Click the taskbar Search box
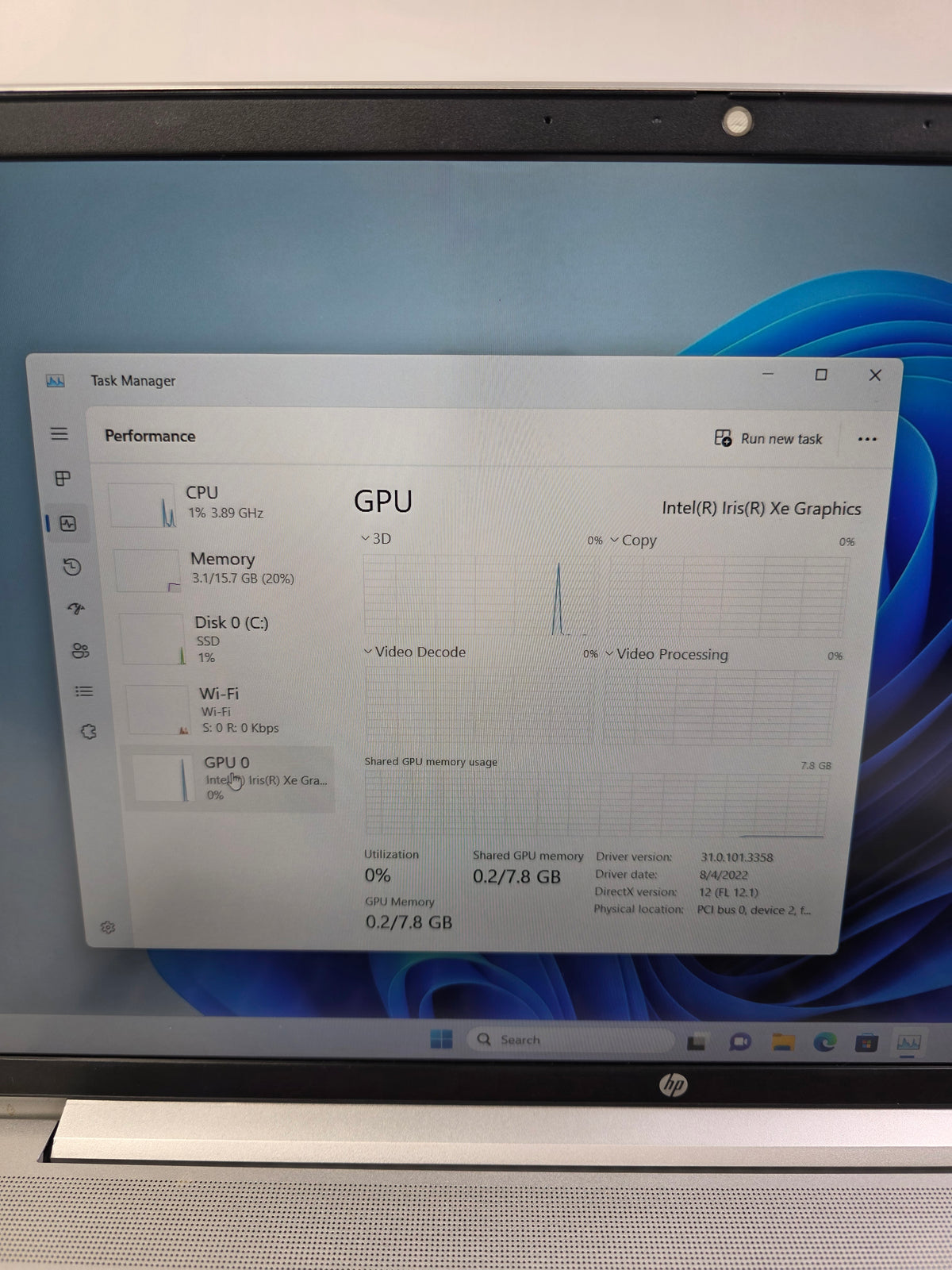Screen dimensions: 952x1270 tap(570, 1040)
